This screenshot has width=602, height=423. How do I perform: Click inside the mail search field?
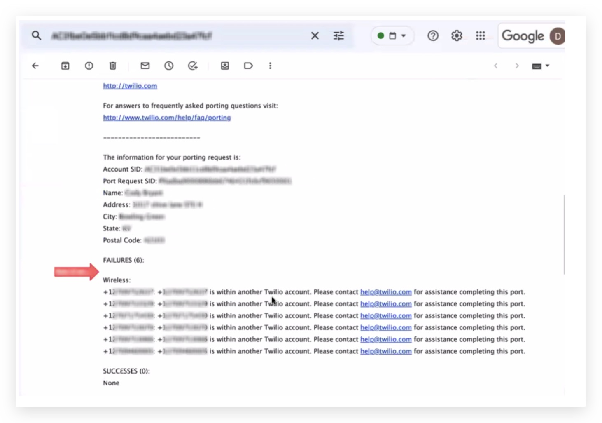tap(177, 36)
